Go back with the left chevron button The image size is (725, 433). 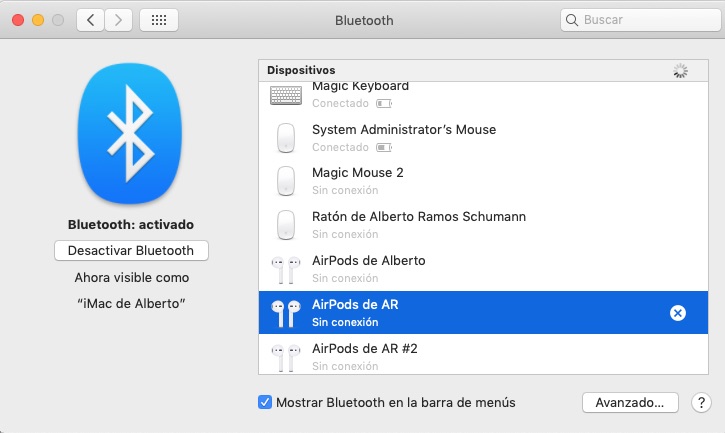(x=90, y=20)
